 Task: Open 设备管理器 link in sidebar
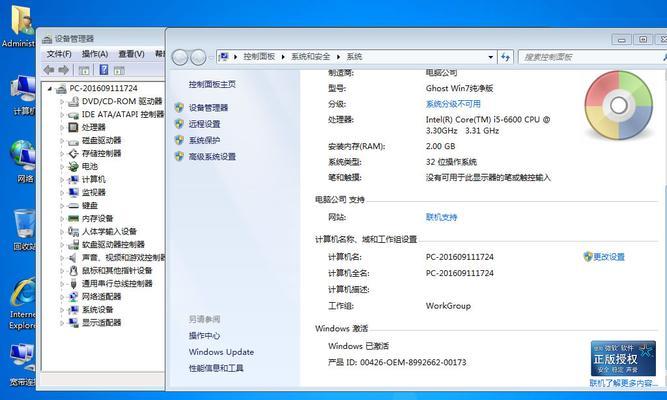click(208, 108)
